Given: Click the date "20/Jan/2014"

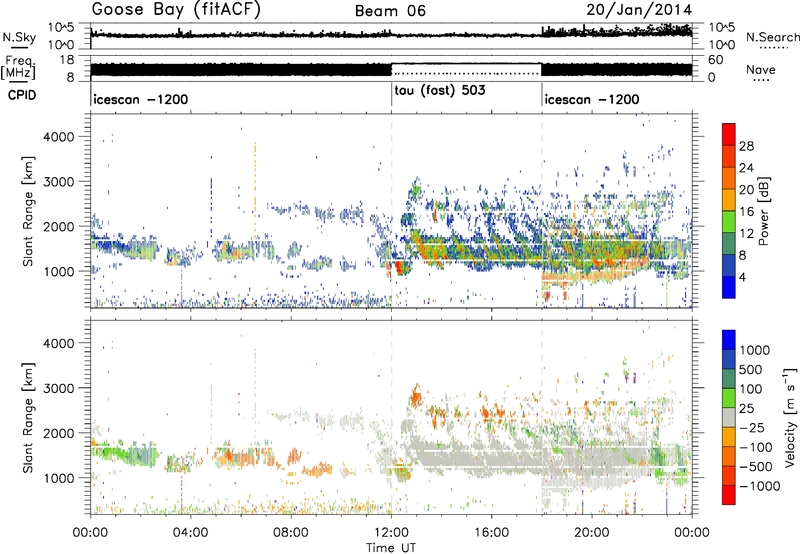Looking at the screenshot, I should pos(639,10).
